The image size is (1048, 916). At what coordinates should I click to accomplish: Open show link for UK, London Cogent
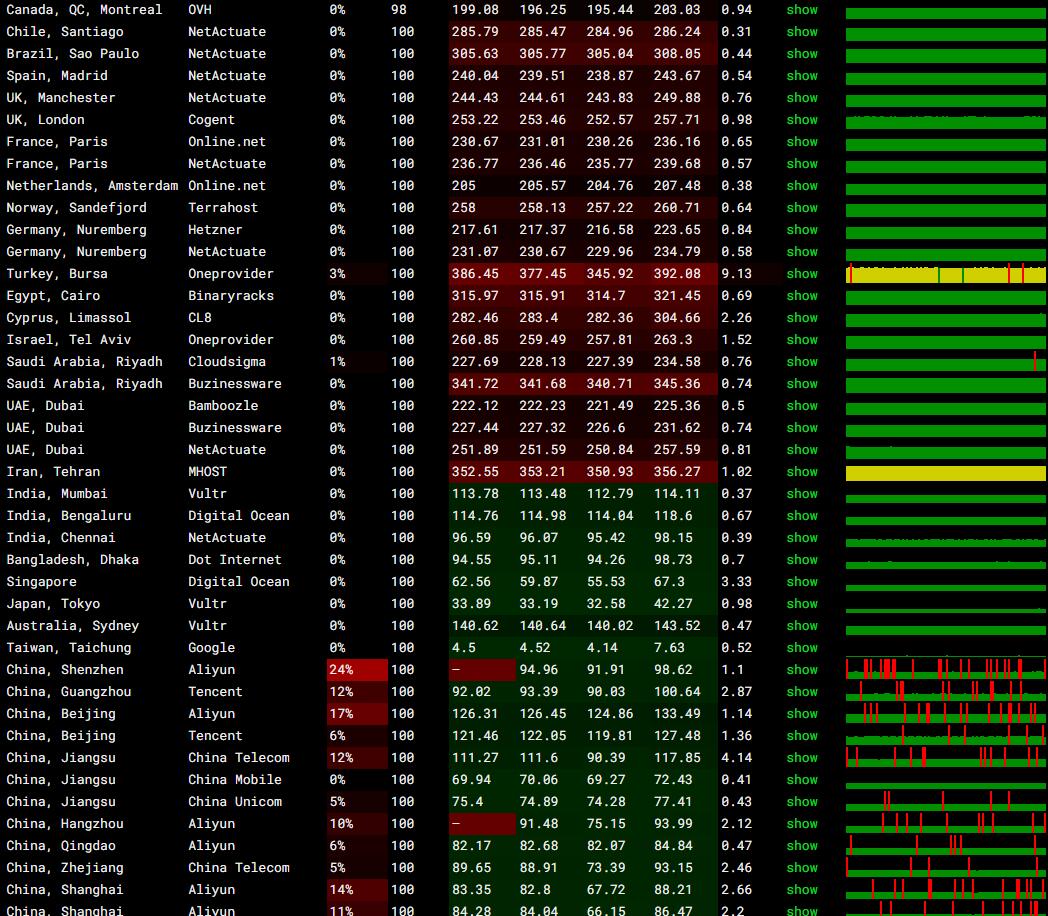[801, 120]
